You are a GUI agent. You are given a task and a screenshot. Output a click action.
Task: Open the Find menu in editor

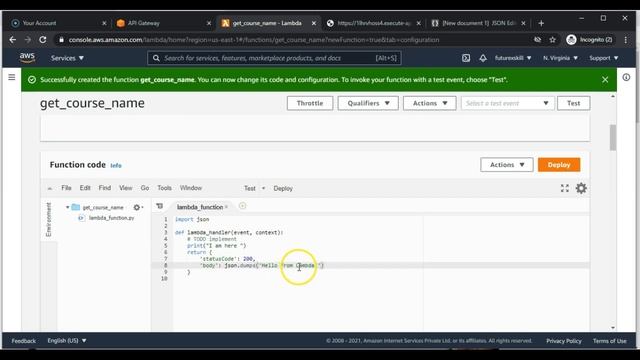pyautogui.click(x=104, y=188)
